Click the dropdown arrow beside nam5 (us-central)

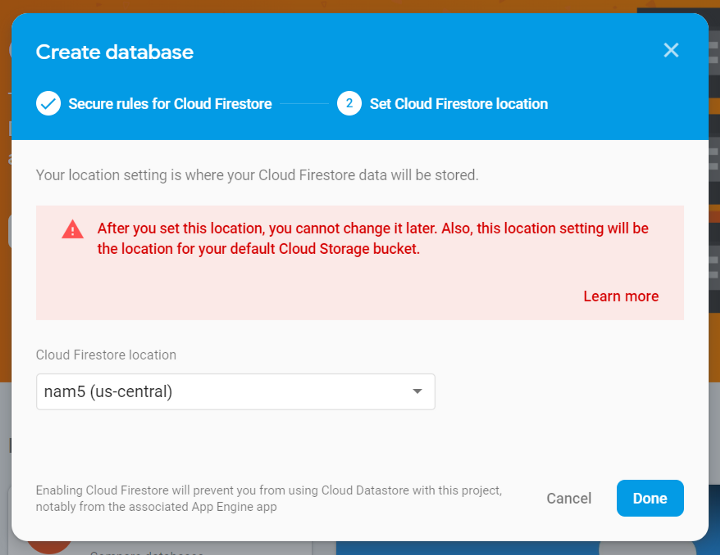[417, 392]
